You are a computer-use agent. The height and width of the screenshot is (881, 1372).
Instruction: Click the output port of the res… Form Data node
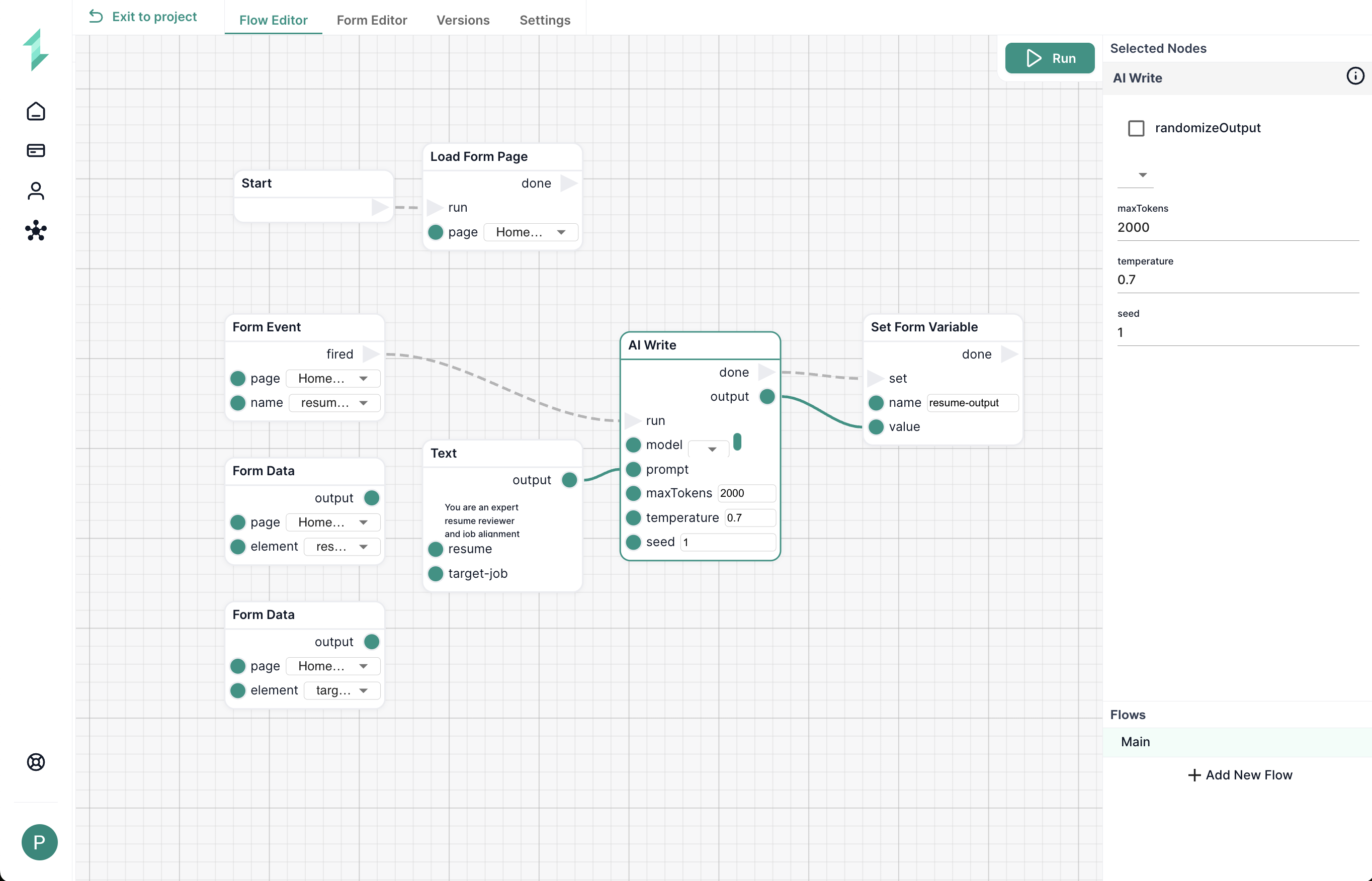point(371,498)
